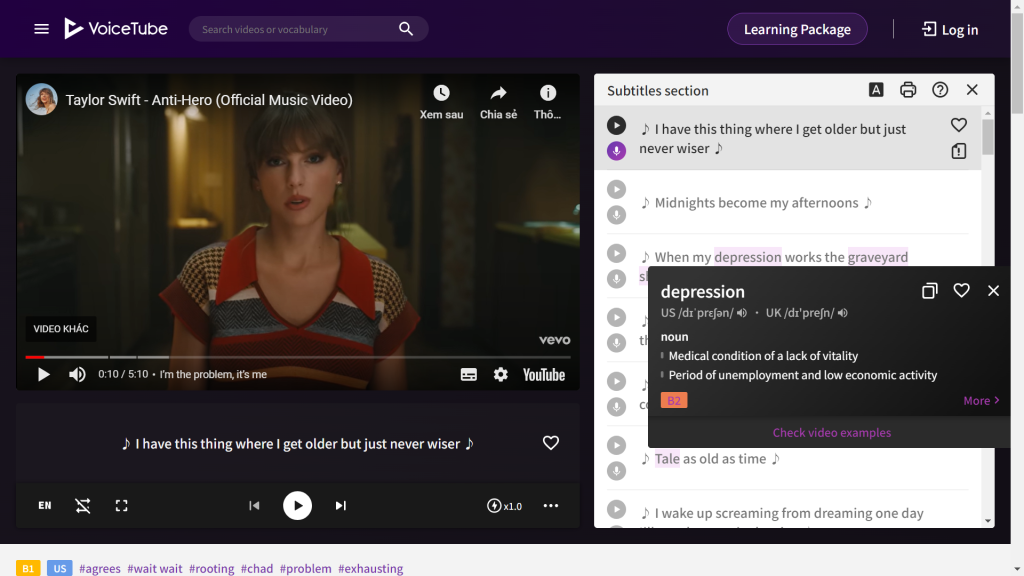Record the 'Tale as old as time' line
This screenshot has width=1024, height=576.
tap(616, 471)
